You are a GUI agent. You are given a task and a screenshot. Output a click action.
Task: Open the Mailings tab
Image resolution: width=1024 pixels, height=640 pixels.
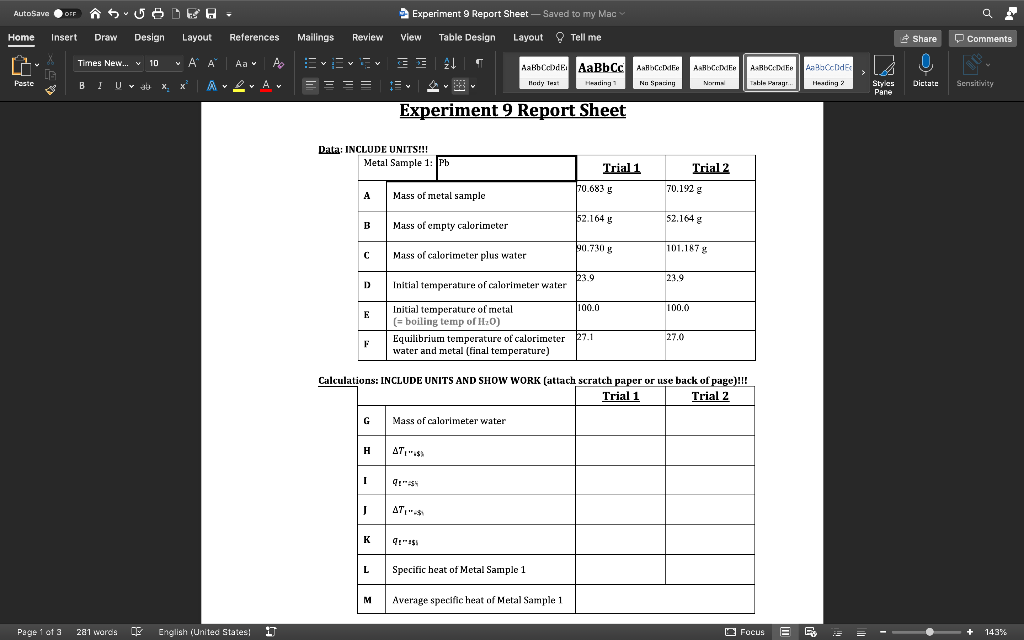coord(315,37)
